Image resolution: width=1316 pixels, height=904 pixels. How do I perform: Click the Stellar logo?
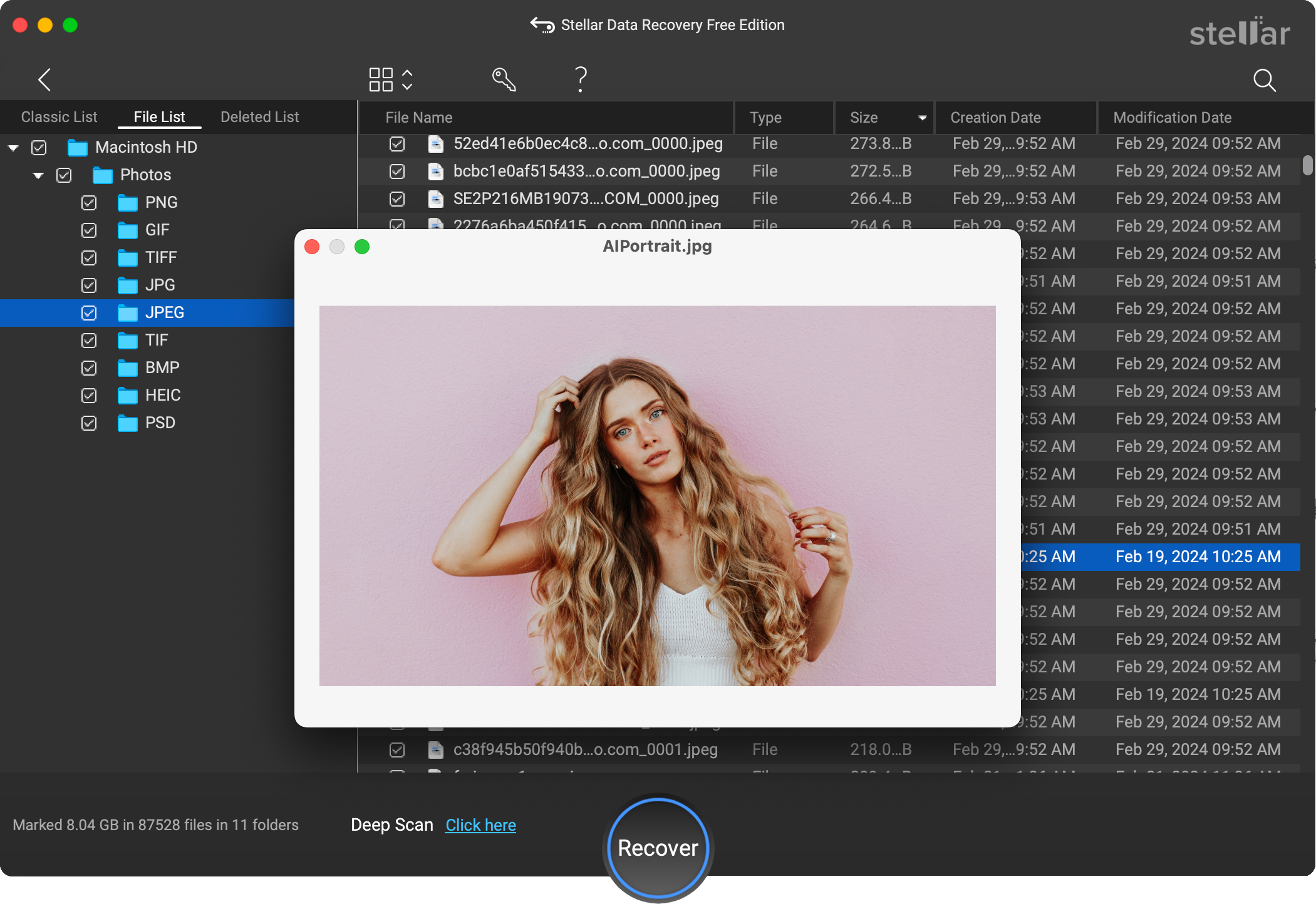(x=1240, y=33)
